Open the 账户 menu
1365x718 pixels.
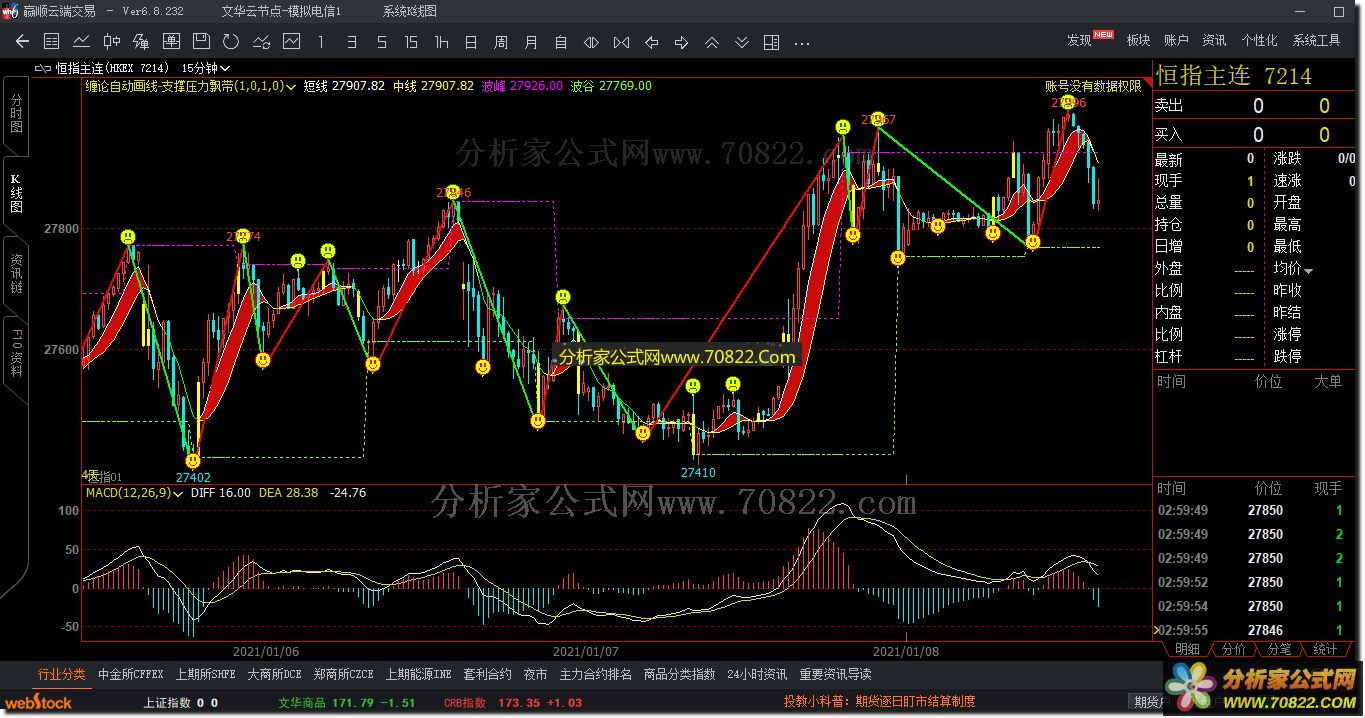pyautogui.click(x=1176, y=41)
